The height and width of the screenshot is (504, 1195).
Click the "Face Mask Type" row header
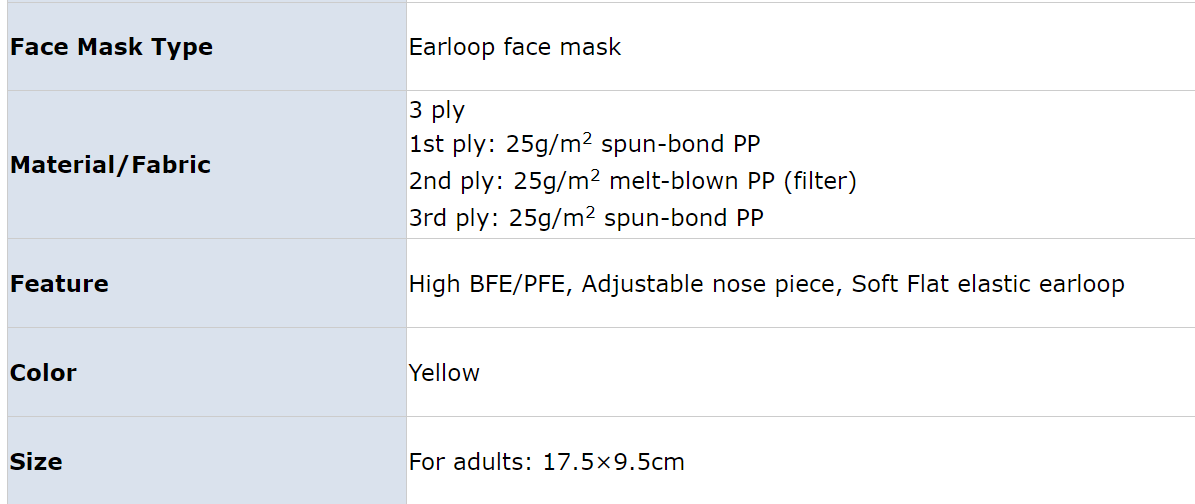pyautogui.click(x=111, y=47)
